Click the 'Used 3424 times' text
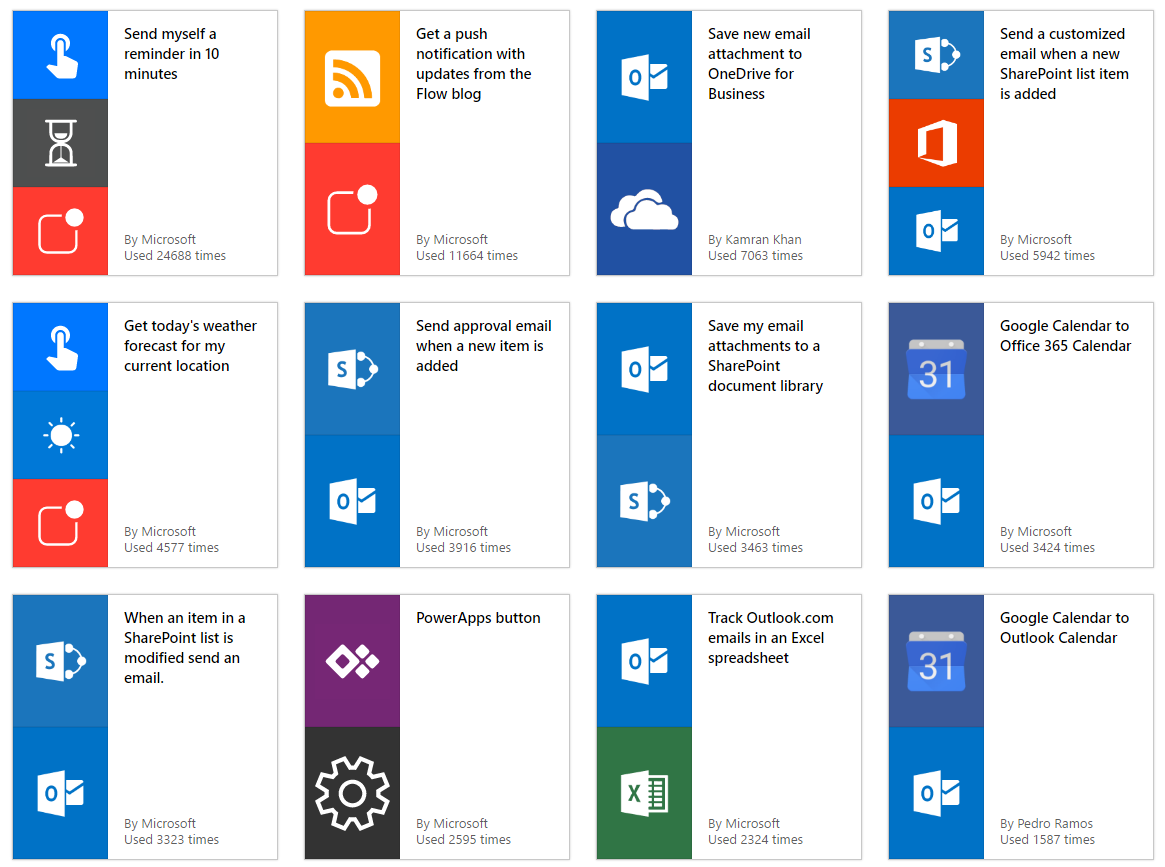Viewport: 1165px width, 867px height. [1047, 548]
